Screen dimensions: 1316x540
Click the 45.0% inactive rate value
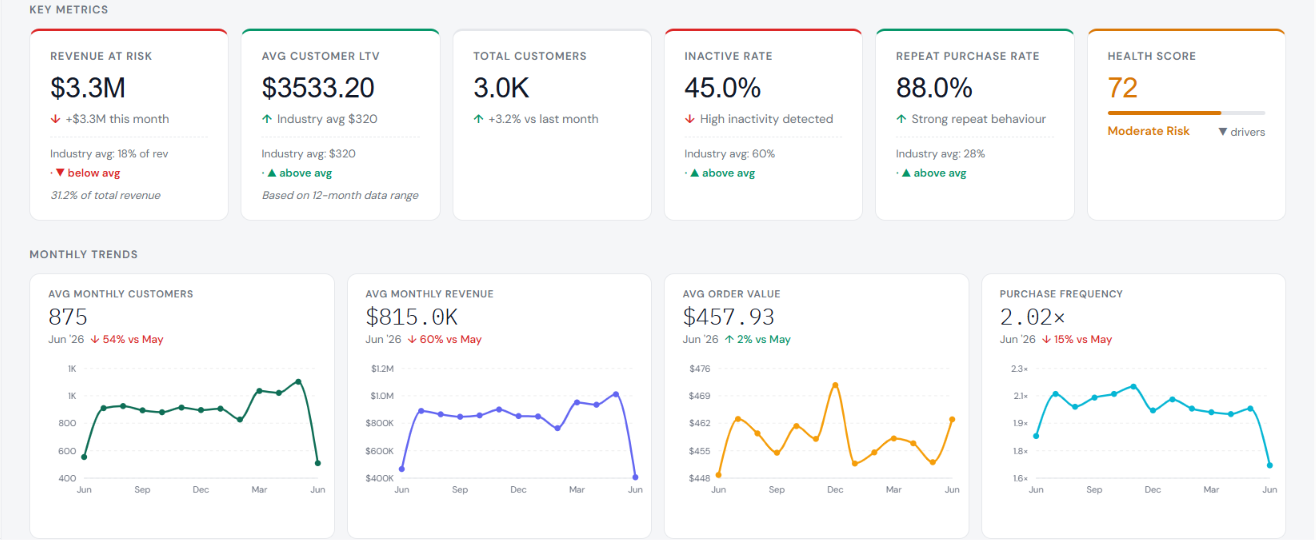(x=723, y=88)
